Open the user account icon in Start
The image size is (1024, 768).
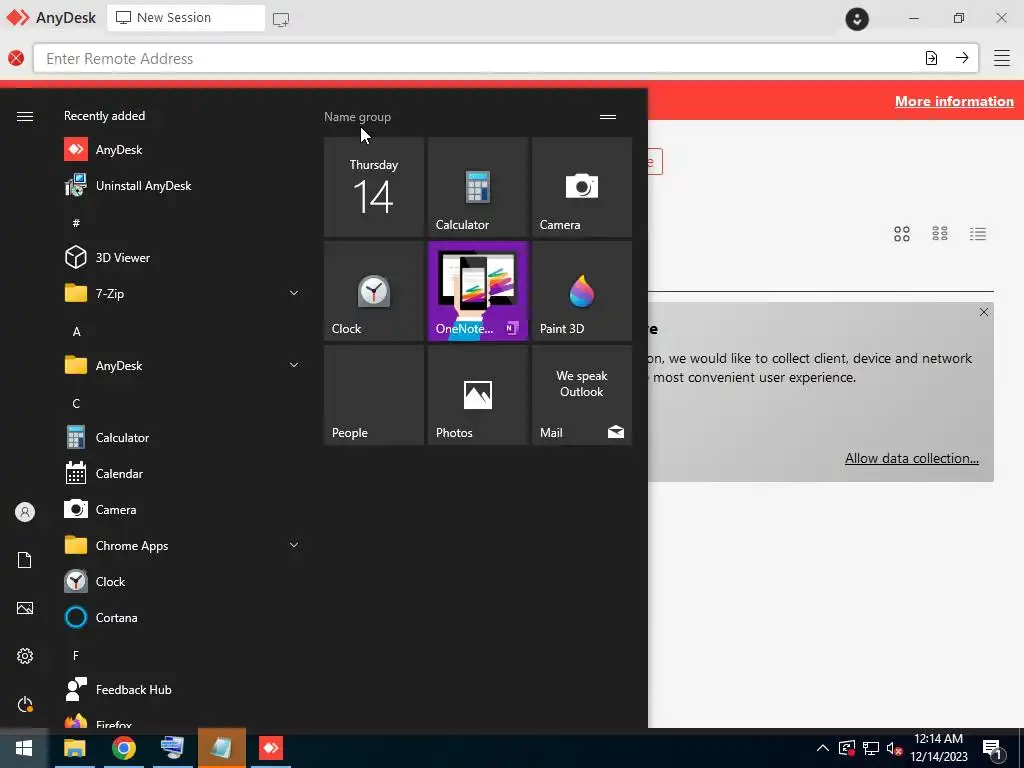pyautogui.click(x=25, y=512)
